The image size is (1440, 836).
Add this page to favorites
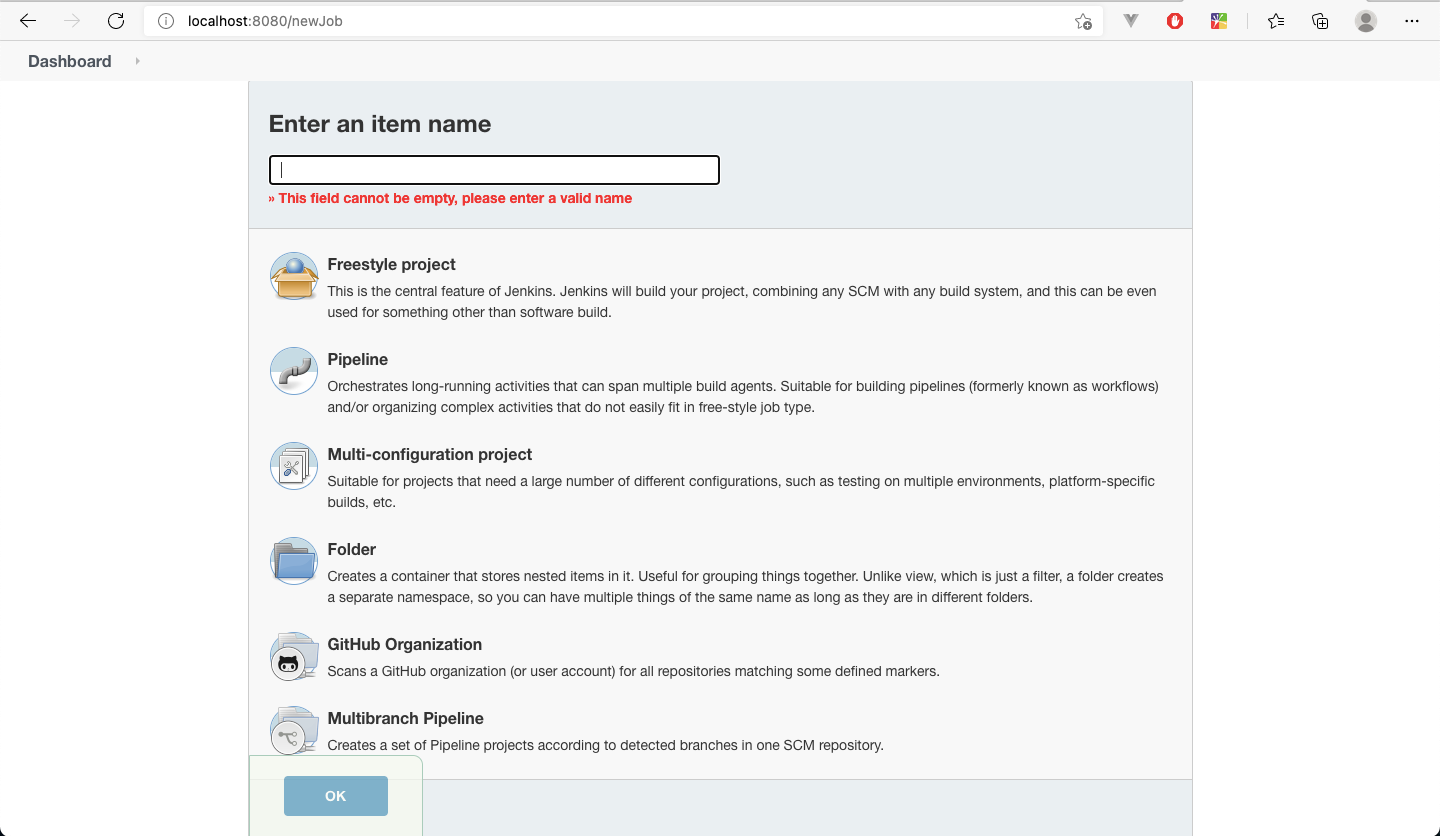click(x=1083, y=21)
